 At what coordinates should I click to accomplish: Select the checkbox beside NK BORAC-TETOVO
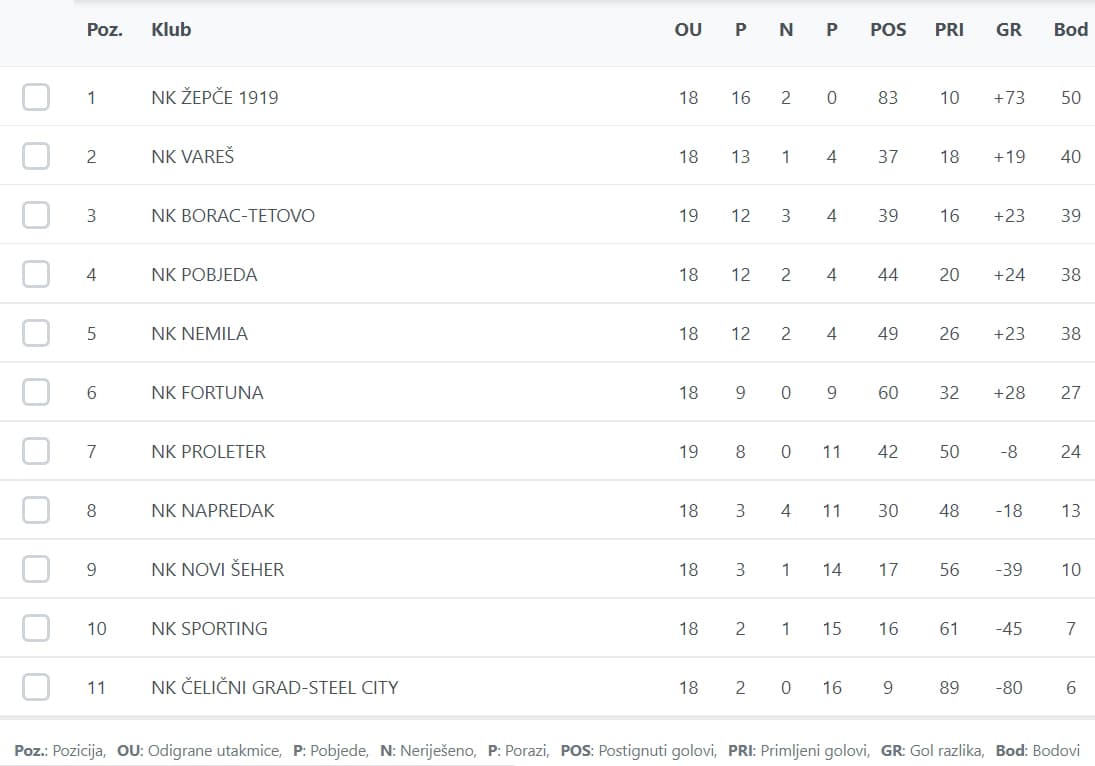pos(36,215)
